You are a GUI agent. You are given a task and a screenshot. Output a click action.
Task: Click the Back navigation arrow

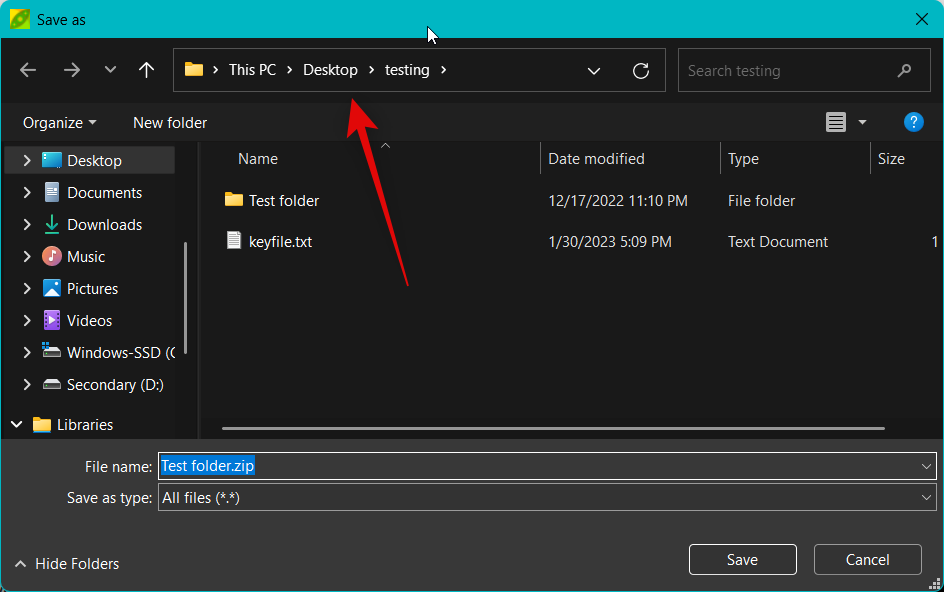pos(28,70)
